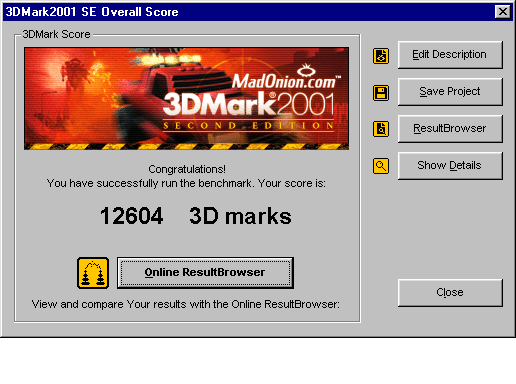Open the Edit Description button
Image resolution: width=516 pixels, height=384 pixels.
tap(450, 55)
